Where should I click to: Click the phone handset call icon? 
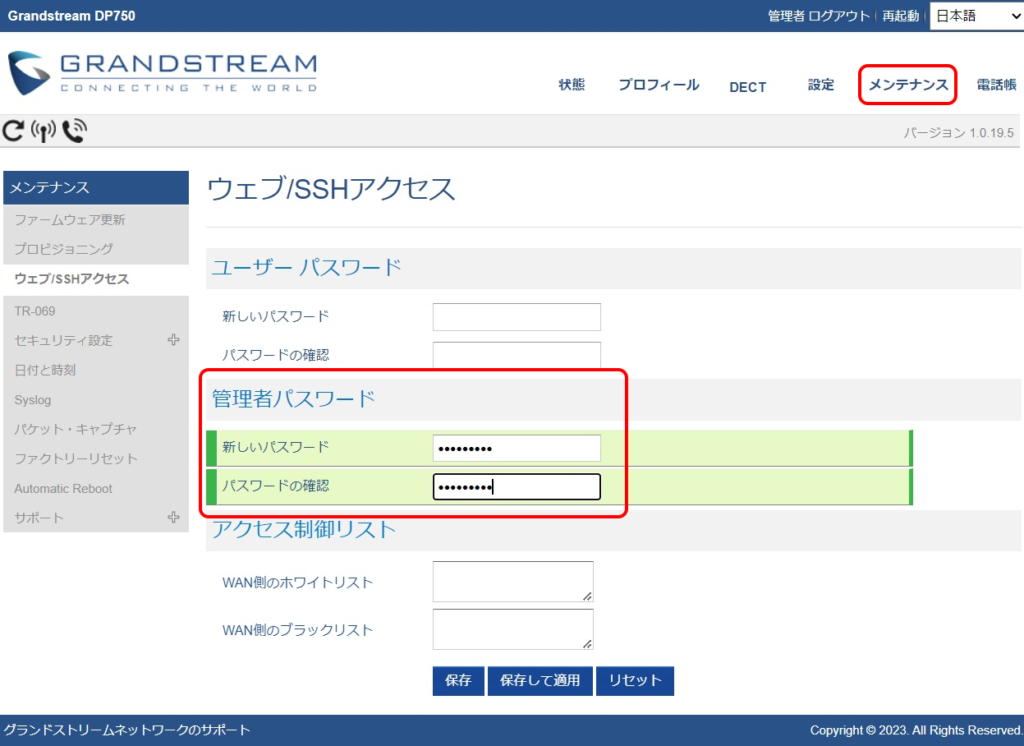pyautogui.click(x=74, y=130)
